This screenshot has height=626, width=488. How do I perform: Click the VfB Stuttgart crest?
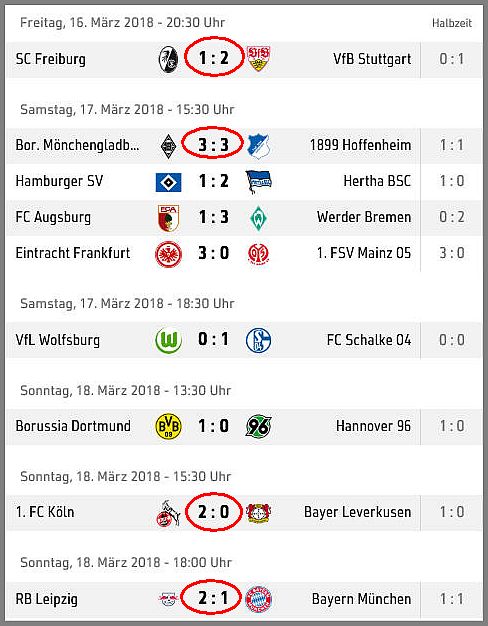click(258, 59)
